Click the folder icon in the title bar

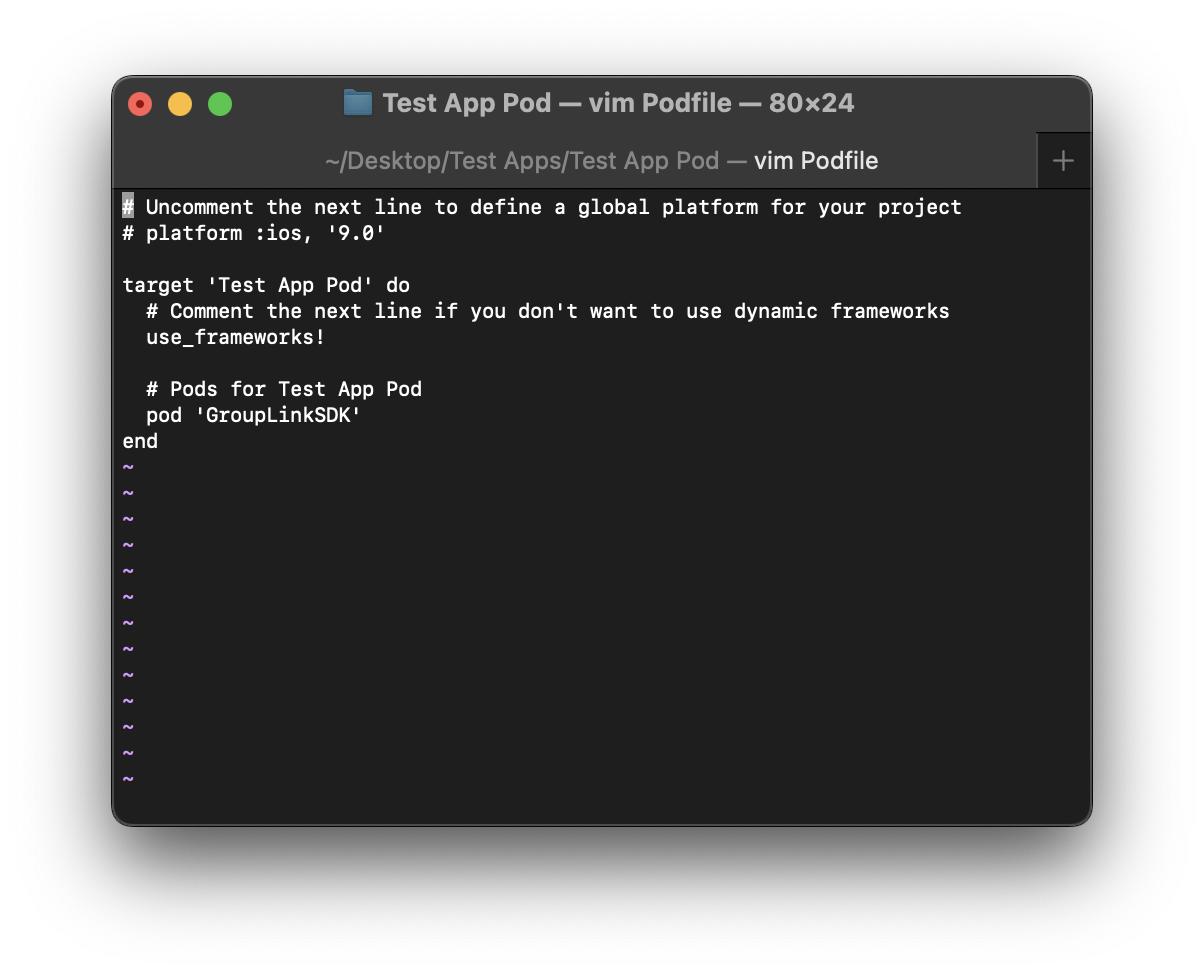[357, 103]
